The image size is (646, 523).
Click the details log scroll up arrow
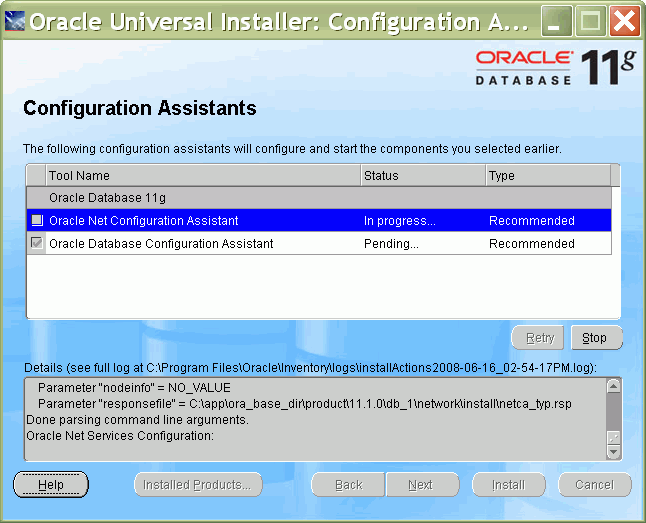(613, 386)
